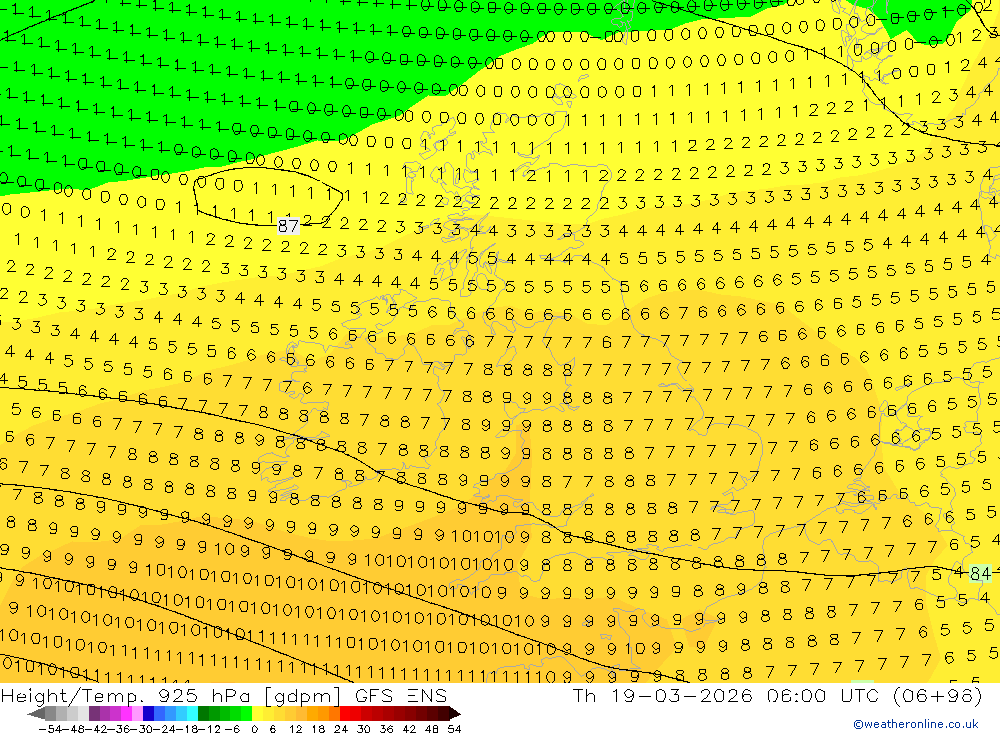
Task: Pick the cyan legend swatch
Action: click(192, 713)
